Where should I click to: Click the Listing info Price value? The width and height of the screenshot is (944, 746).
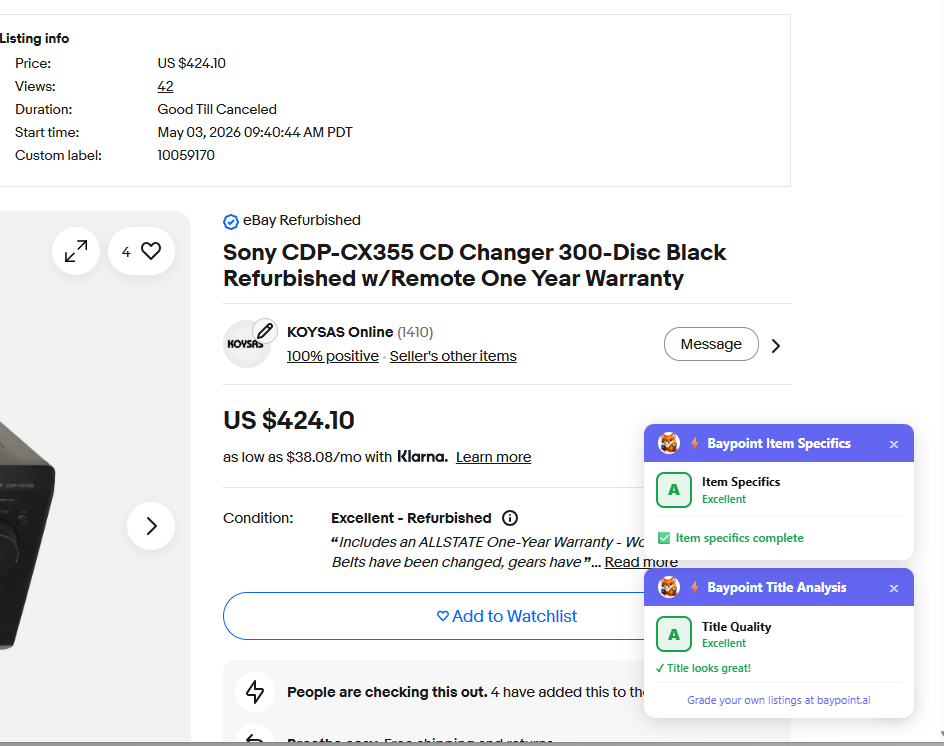click(x=191, y=63)
